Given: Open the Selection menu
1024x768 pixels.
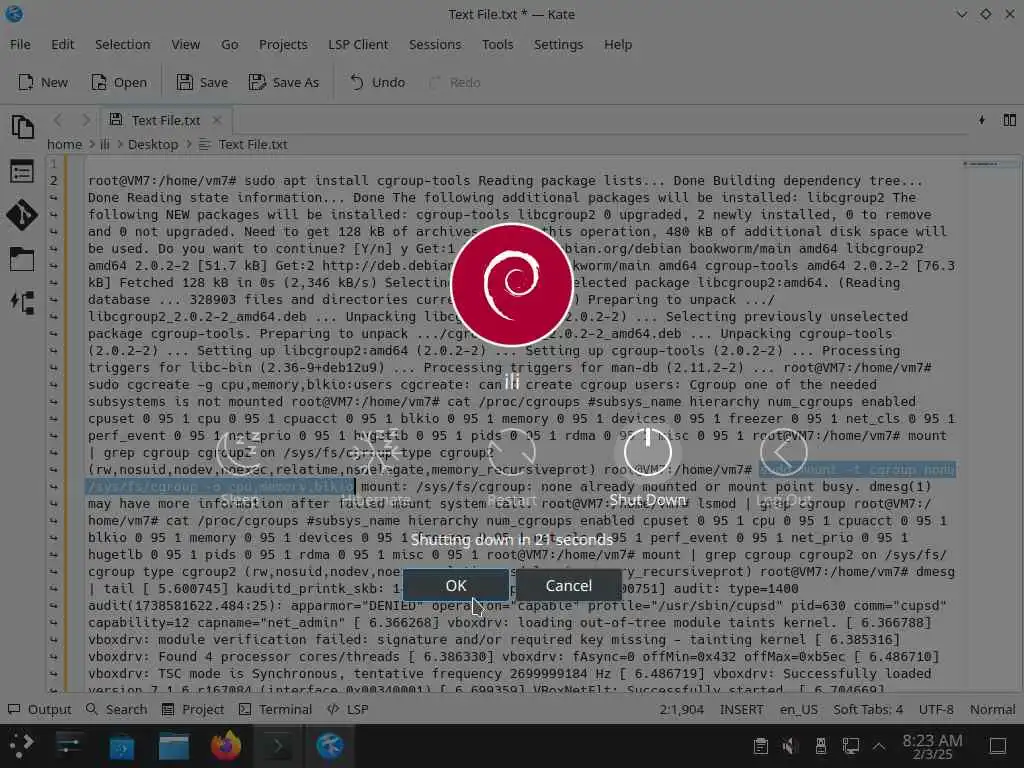Looking at the screenshot, I should coord(123,44).
